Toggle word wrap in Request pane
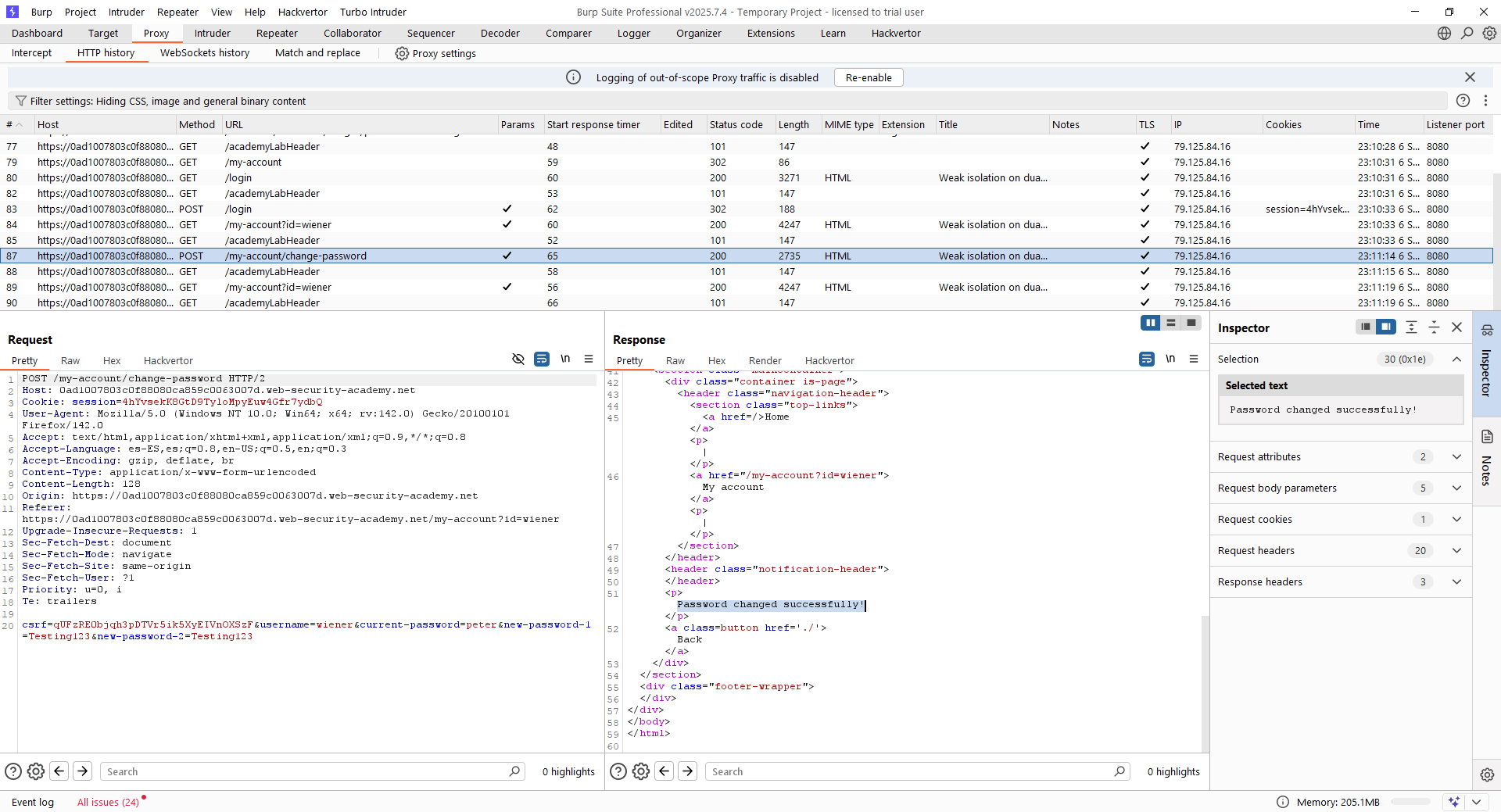This screenshot has height=812, width=1501. tap(541, 359)
